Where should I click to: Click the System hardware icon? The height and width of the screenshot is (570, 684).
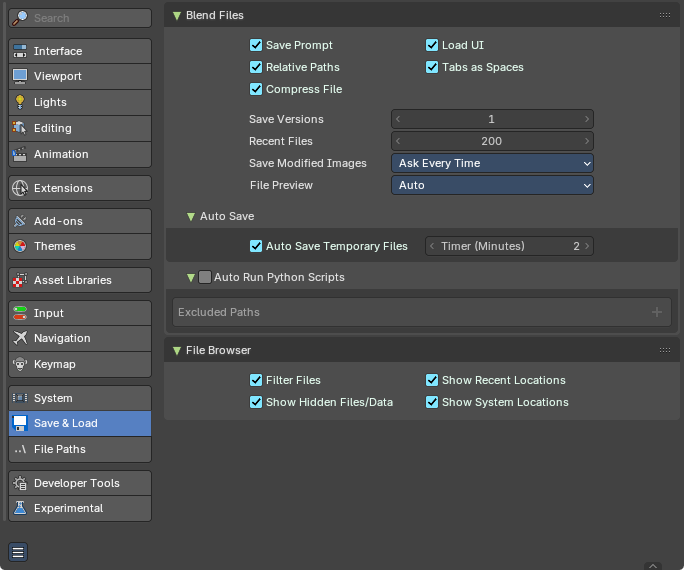point(20,398)
